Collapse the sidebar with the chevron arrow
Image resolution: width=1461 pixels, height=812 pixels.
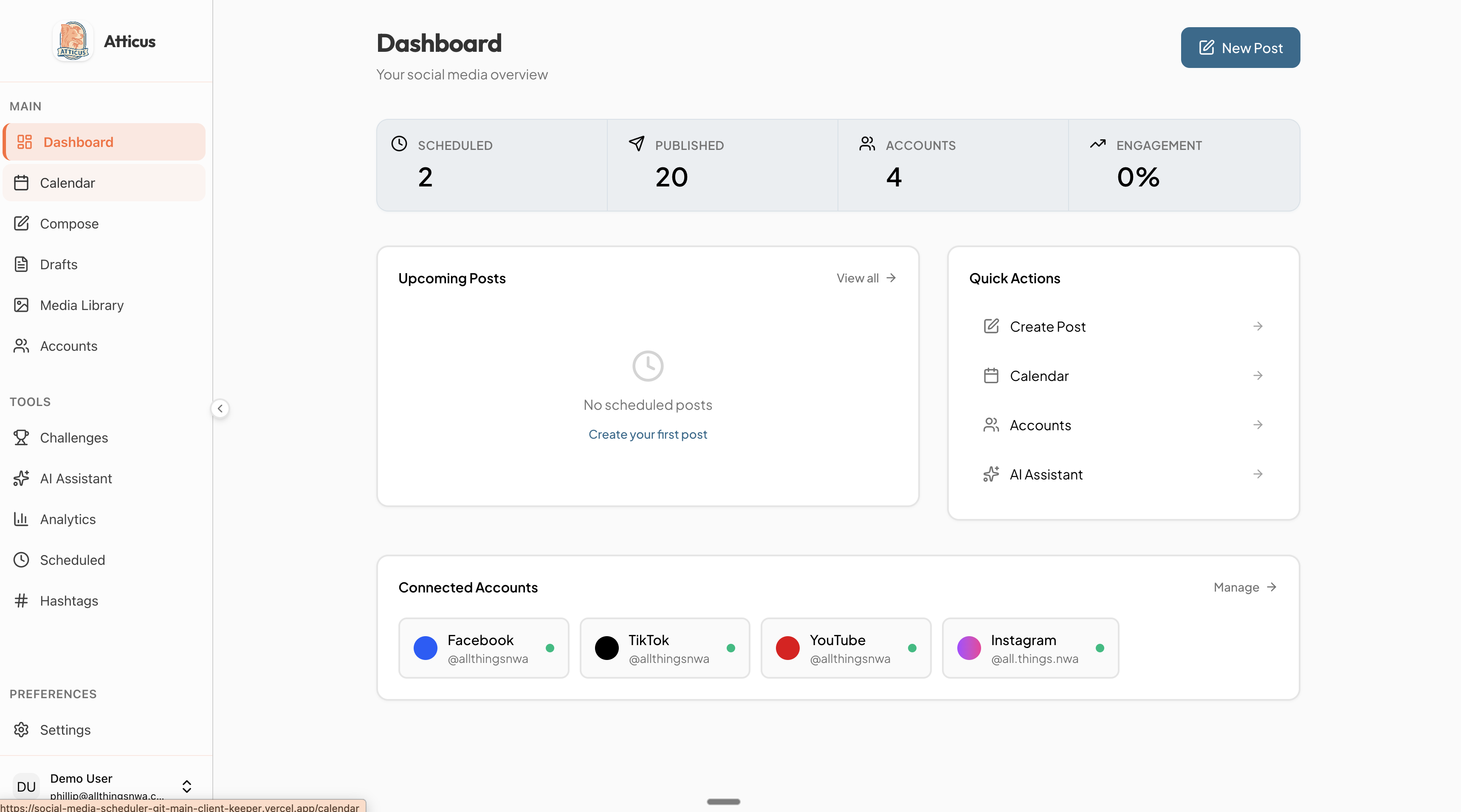click(x=220, y=408)
